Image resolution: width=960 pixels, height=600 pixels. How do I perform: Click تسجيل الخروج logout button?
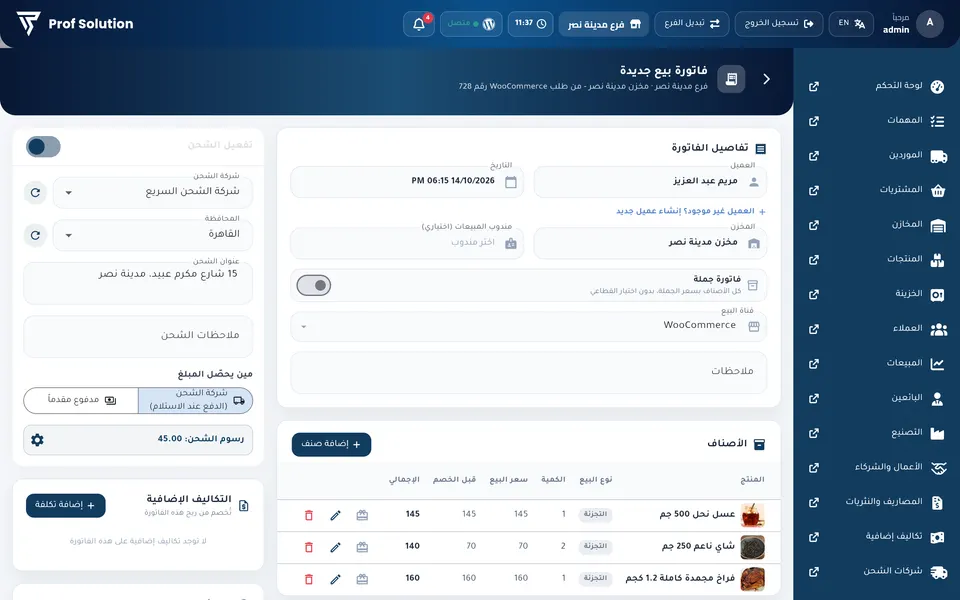tap(779, 24)
